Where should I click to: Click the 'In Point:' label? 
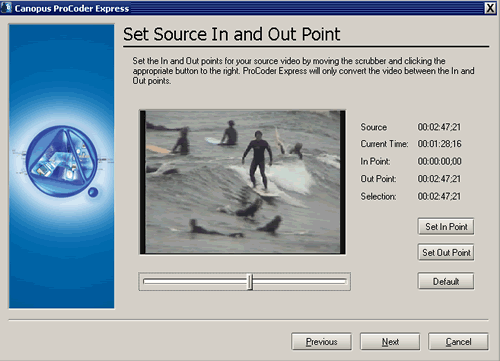click(375, 161)
